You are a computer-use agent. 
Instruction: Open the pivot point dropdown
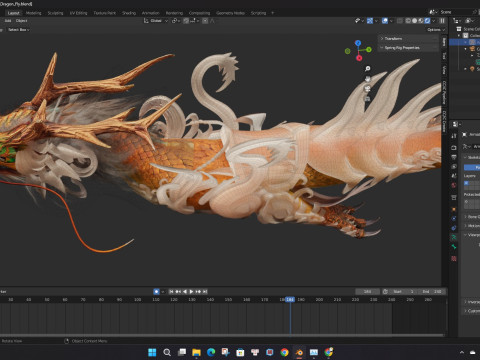click(x=176, y=21)
